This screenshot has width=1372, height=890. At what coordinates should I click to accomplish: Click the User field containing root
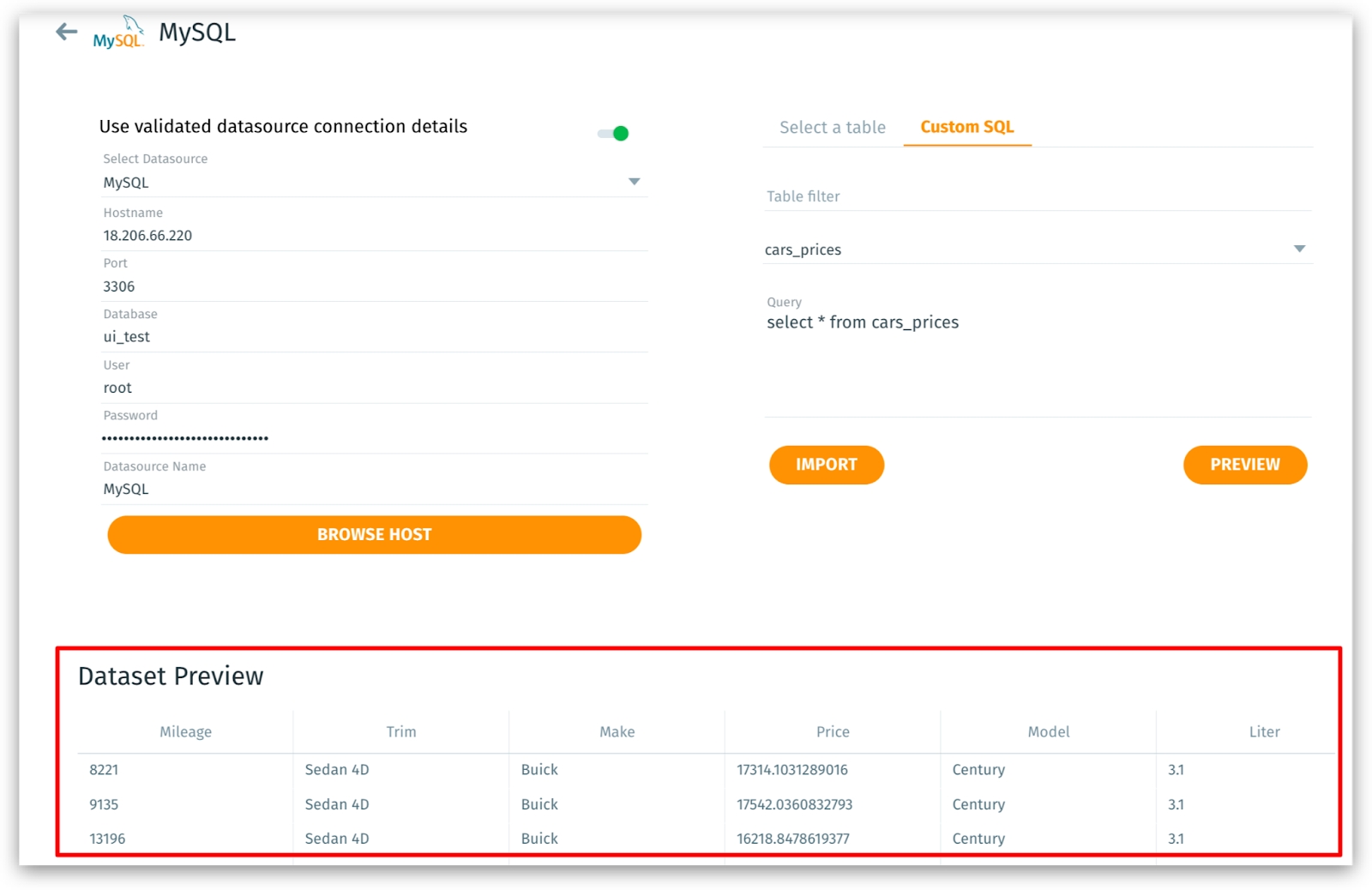(373, 388)
